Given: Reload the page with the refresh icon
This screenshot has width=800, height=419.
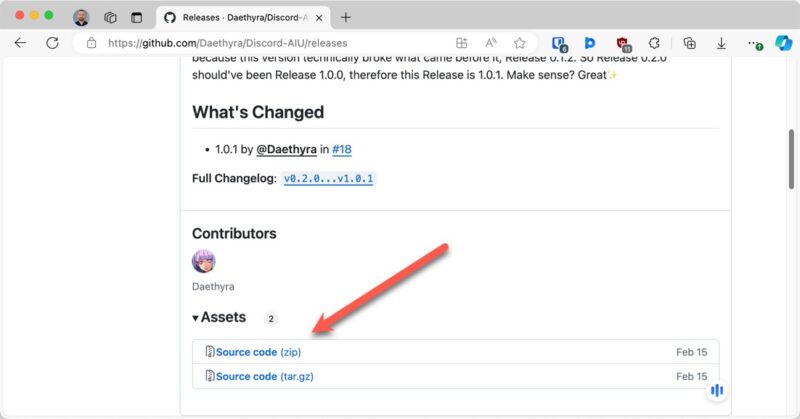Looking at the screenshot, I should [x=52, y=43].
